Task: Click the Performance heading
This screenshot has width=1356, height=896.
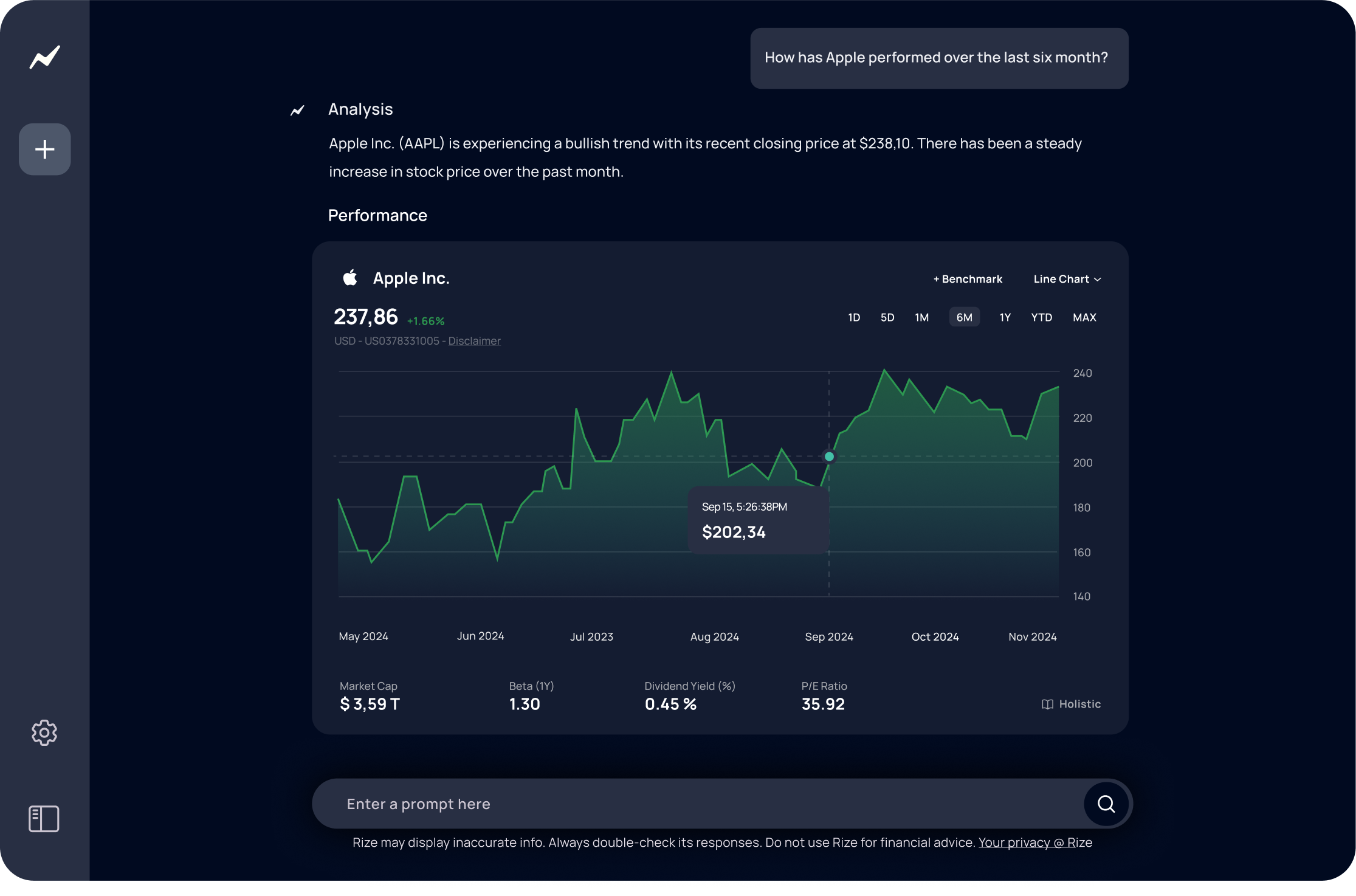Action: (x=377, y=215)
